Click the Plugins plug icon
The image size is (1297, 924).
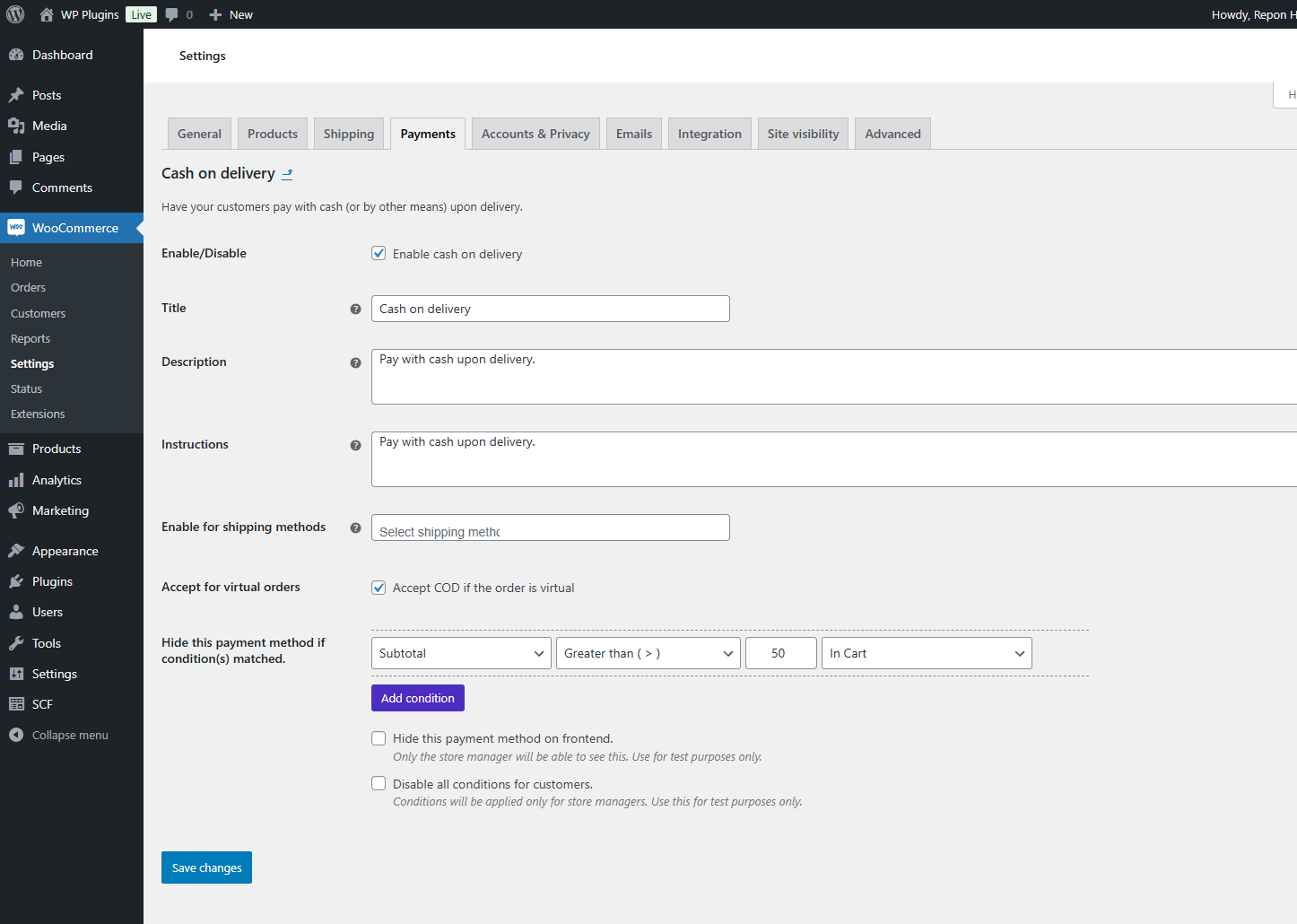pos(16,581)
